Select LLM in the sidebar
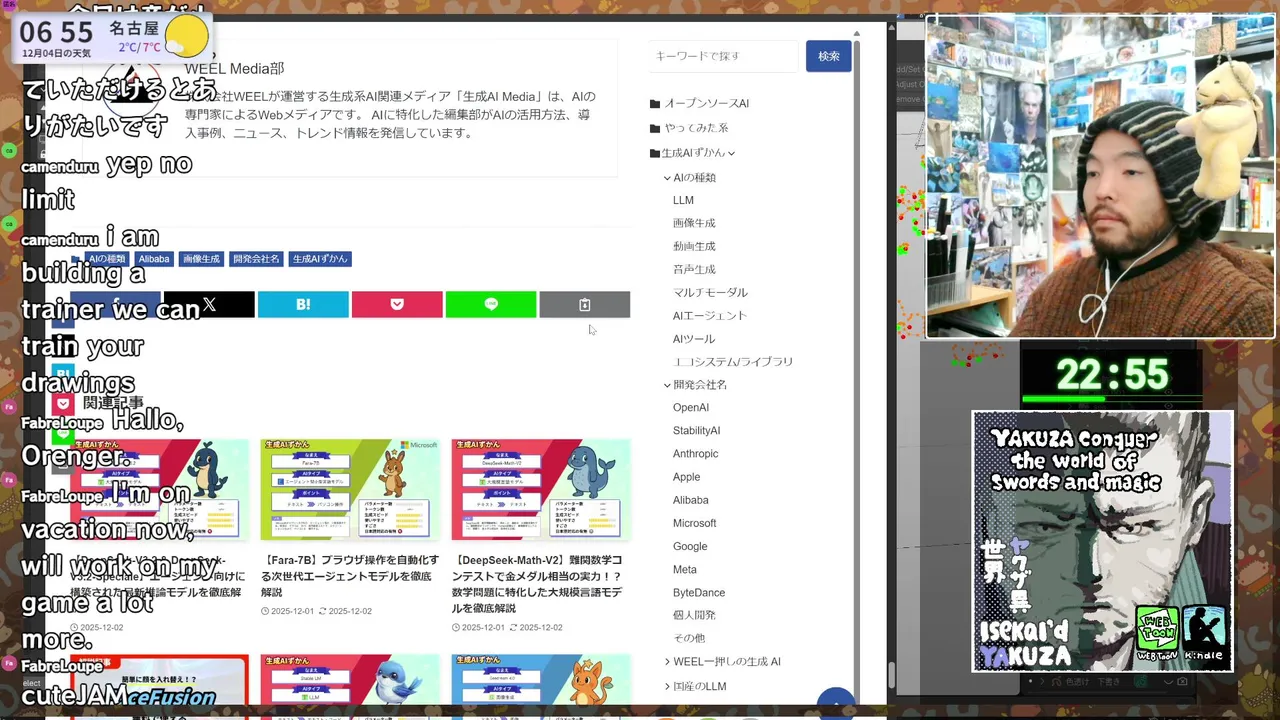Screen dimensions: 1280x720 [x=683, y=200]
